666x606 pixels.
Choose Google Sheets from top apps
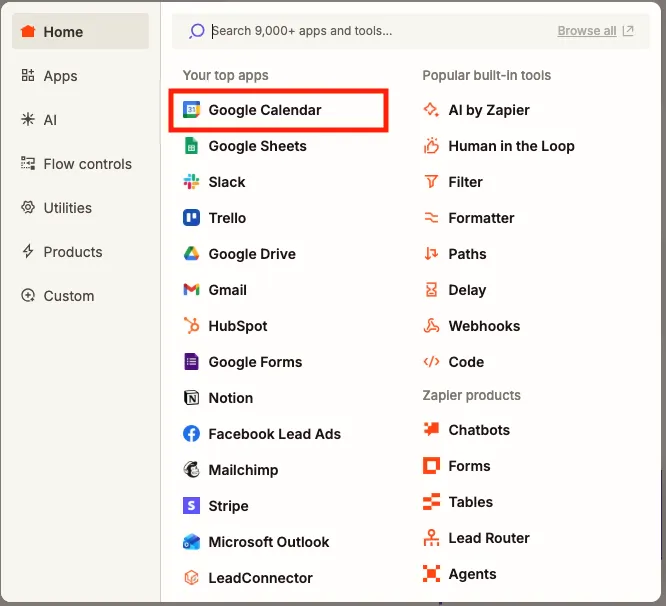click(257, 146)
